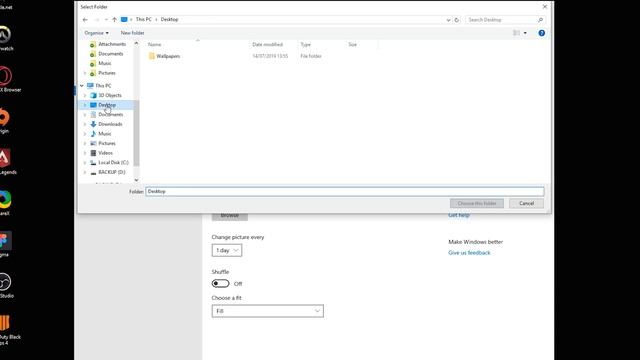Collapse the This PC node

82,86
